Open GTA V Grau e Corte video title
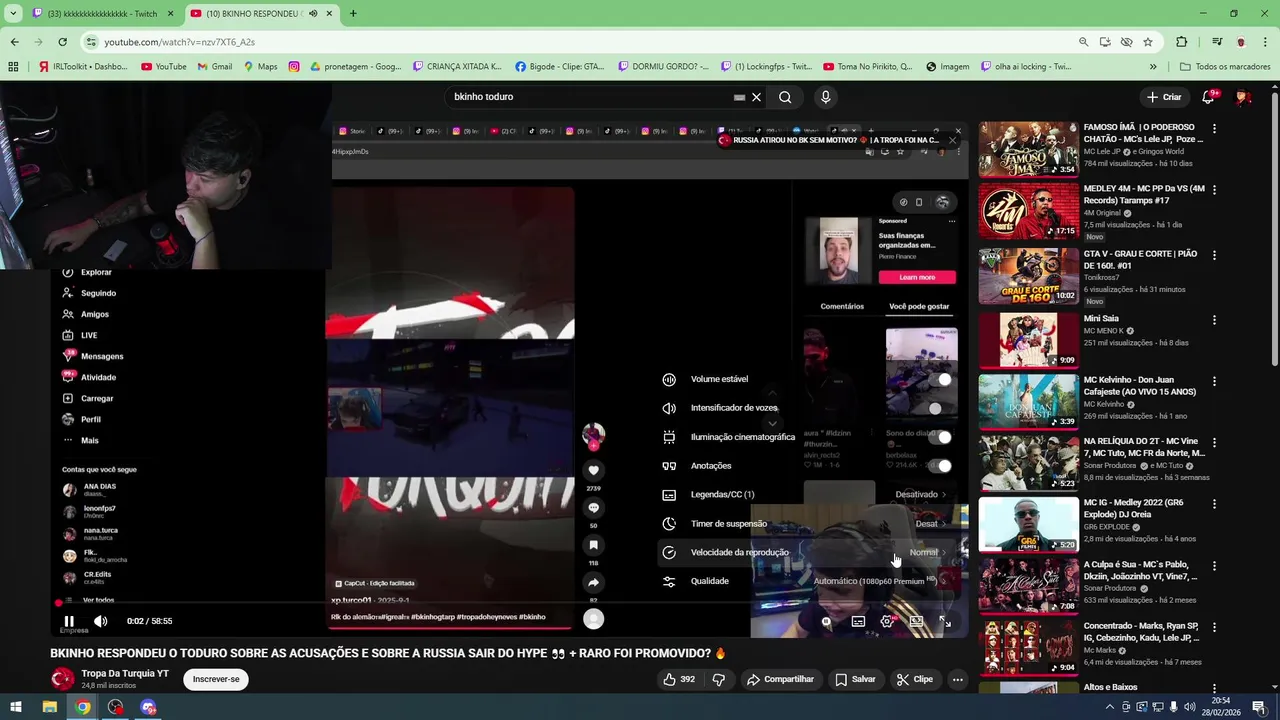1280x720 pixels. pos(1140,260)
